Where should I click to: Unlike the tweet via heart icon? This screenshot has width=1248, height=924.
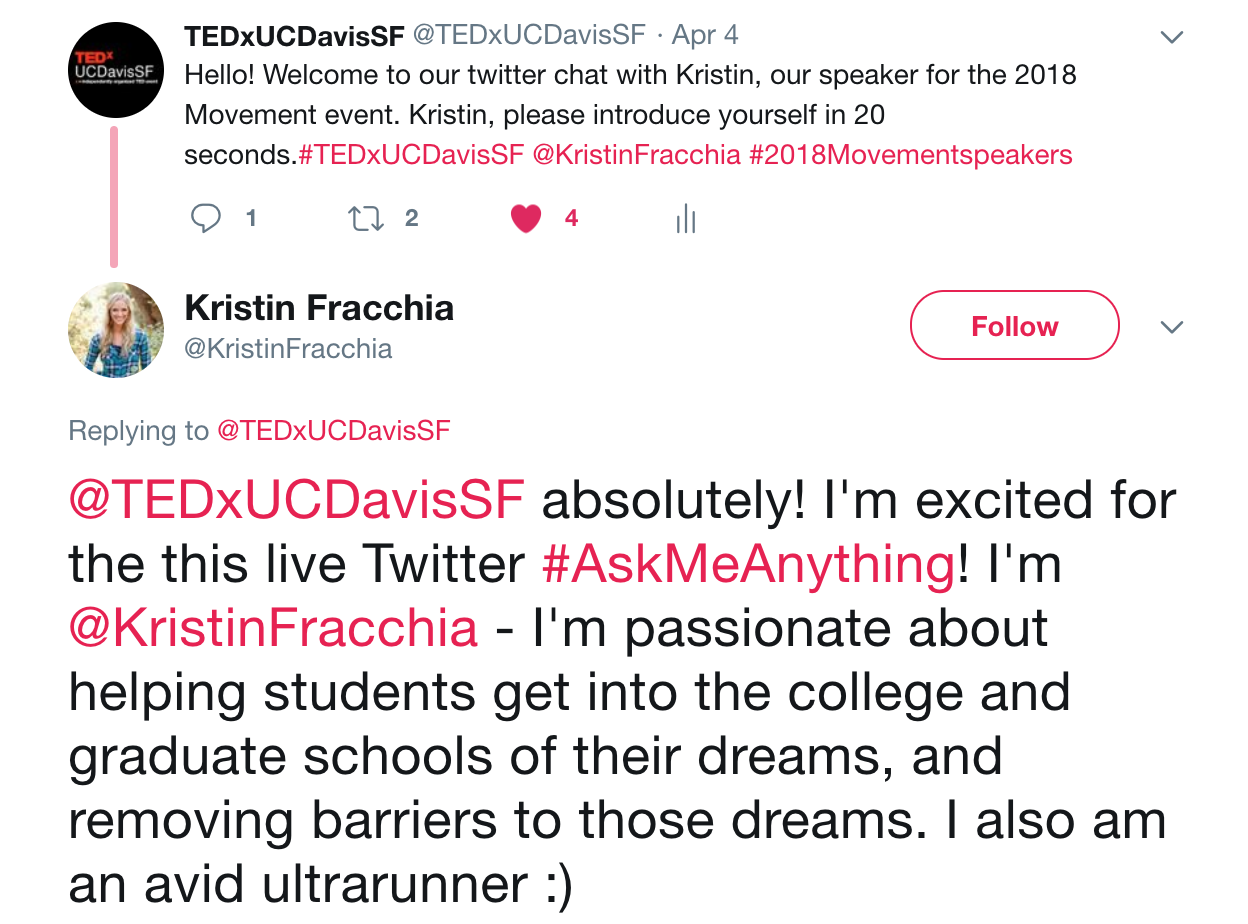tap(526, 218)
